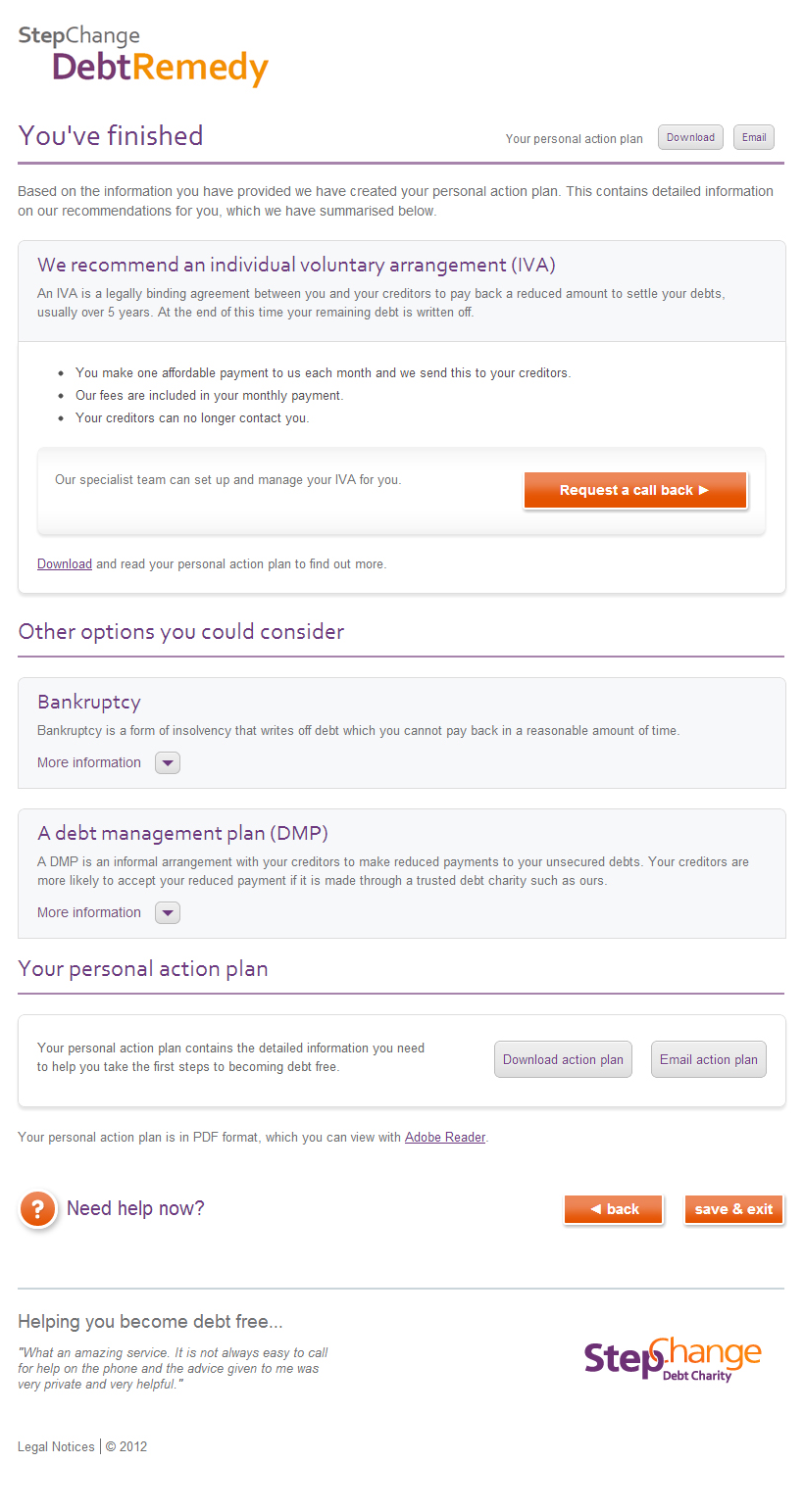This screenshot has height=1512, width=804.
Task: Click the StepChange Debt Charity footer logo
Action: point(673,1359)
